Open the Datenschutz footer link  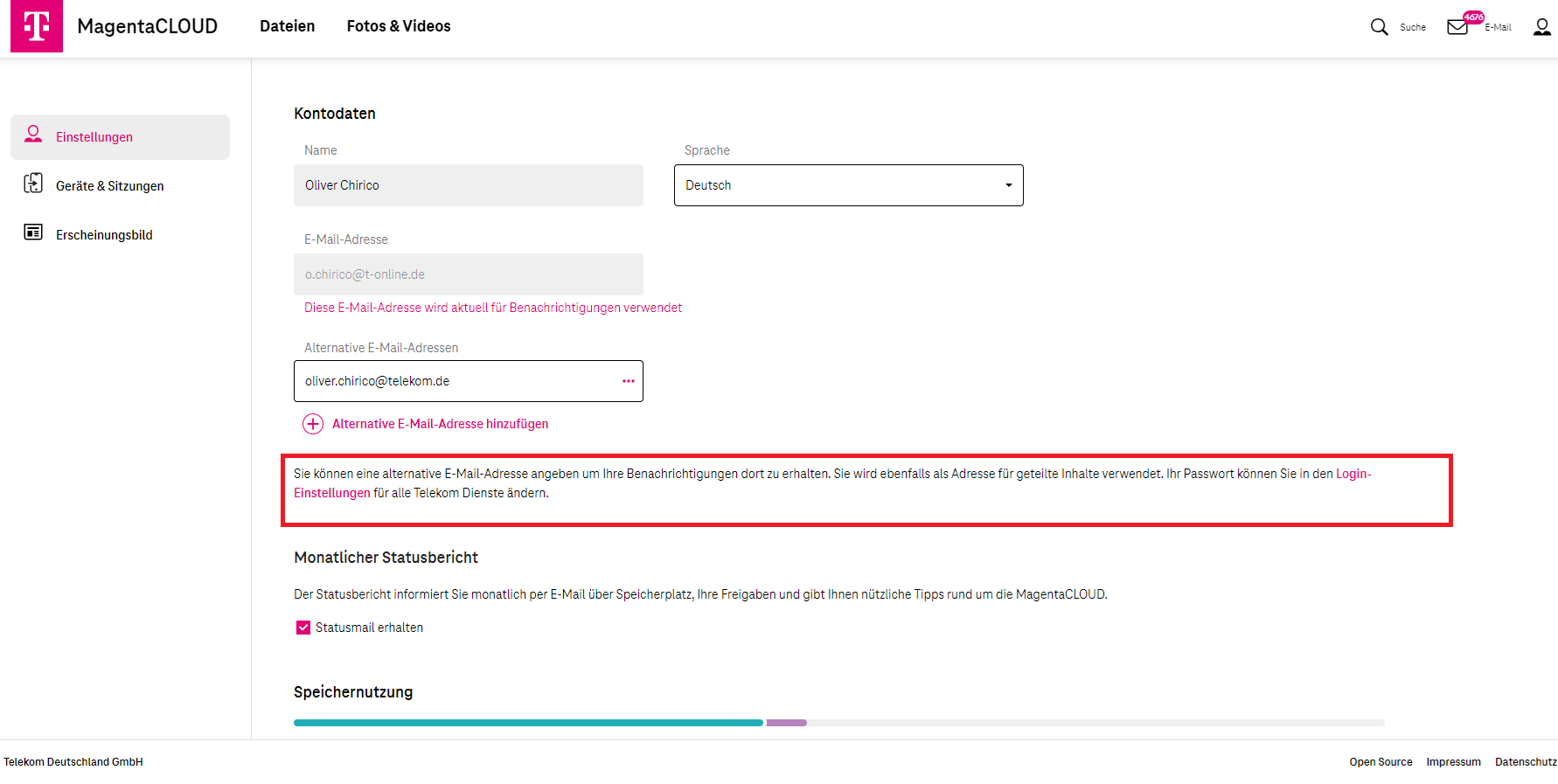[1526, 762]
